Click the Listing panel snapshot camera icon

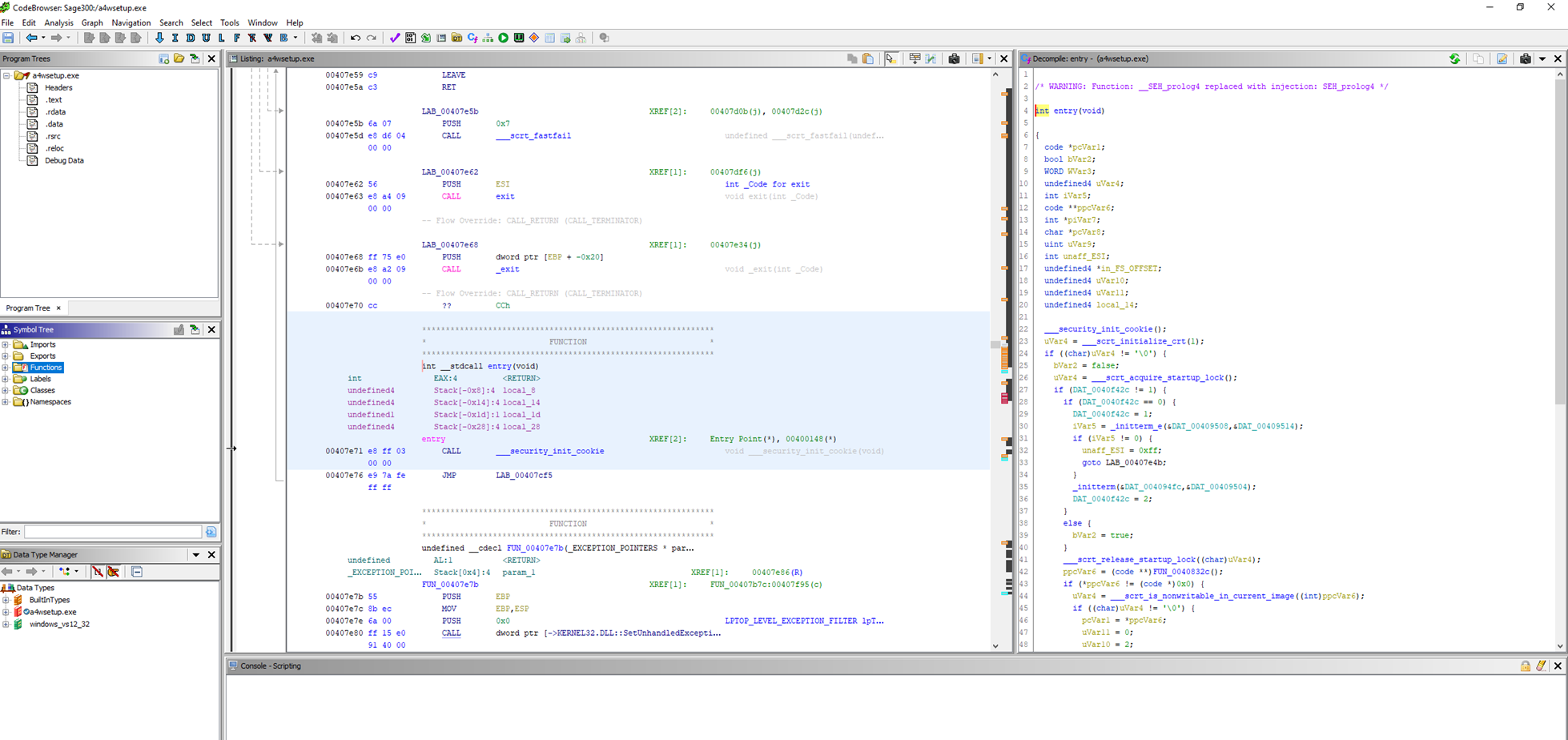coord(954,58)
